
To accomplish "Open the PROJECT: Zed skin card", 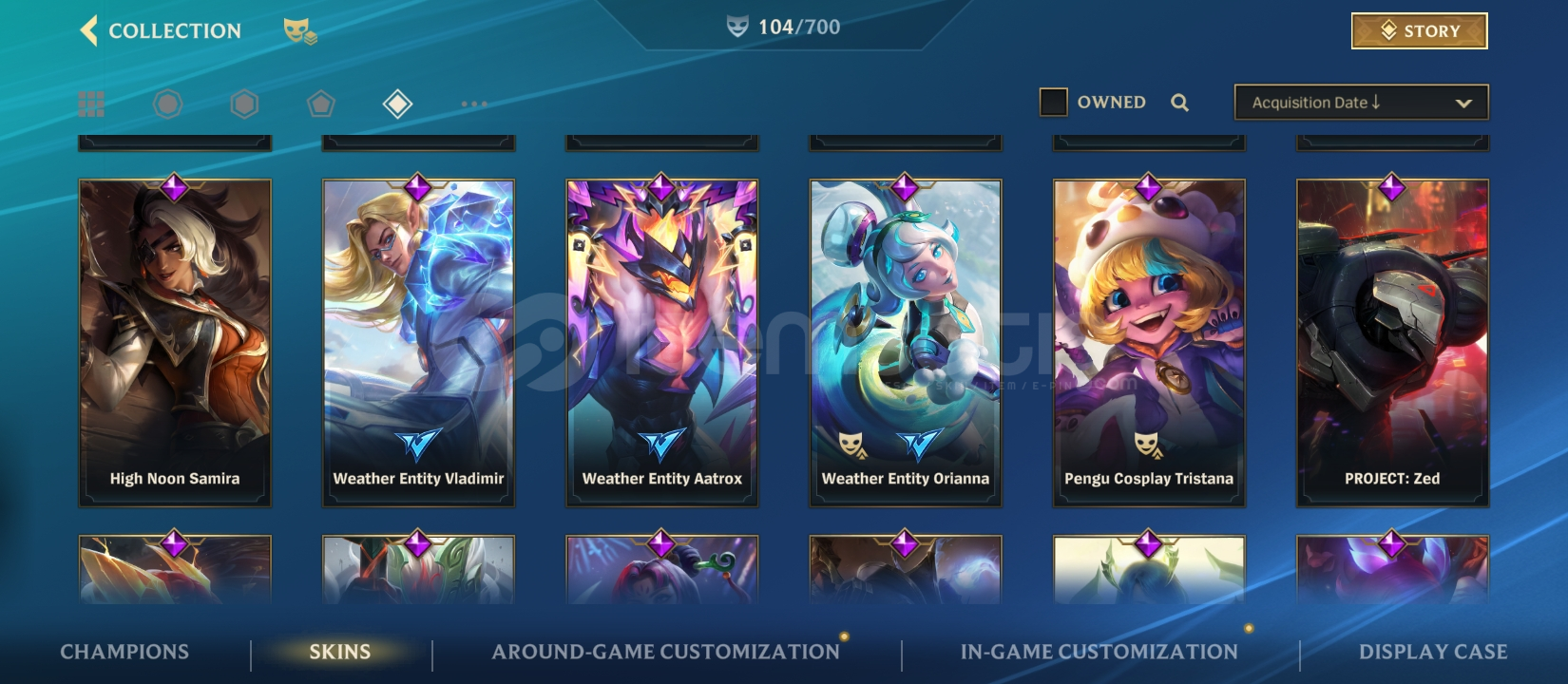I will coord(1392,342).
